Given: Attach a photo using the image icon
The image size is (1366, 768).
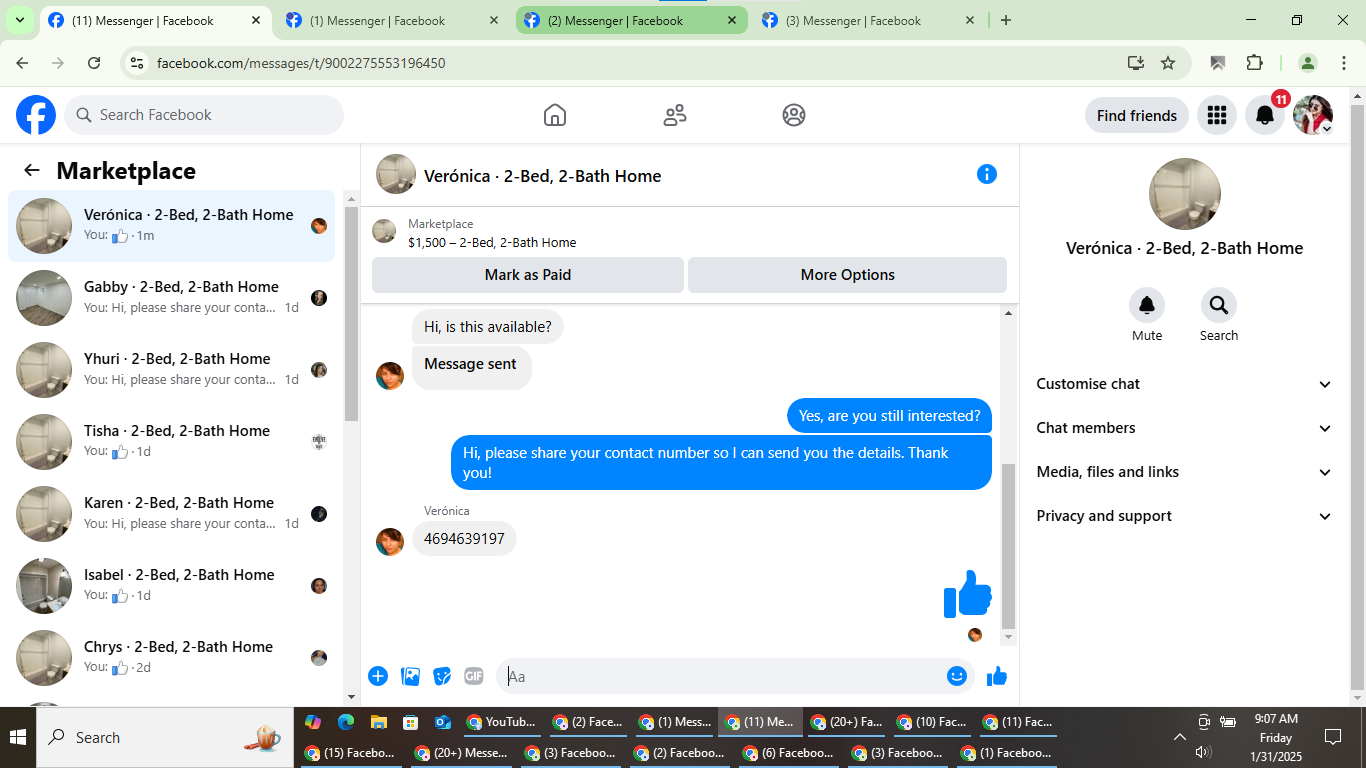Looking at the screenshot, I should 410,676.
